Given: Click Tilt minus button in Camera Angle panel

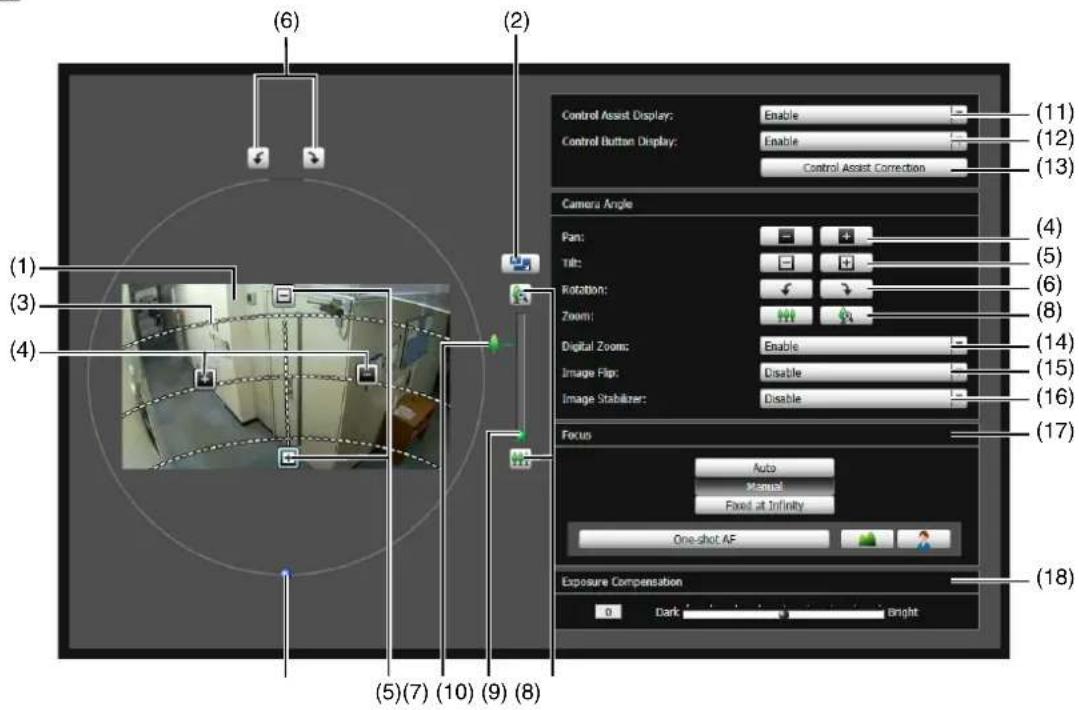Looking at the screenshot, I should click(x=786, y=262).
